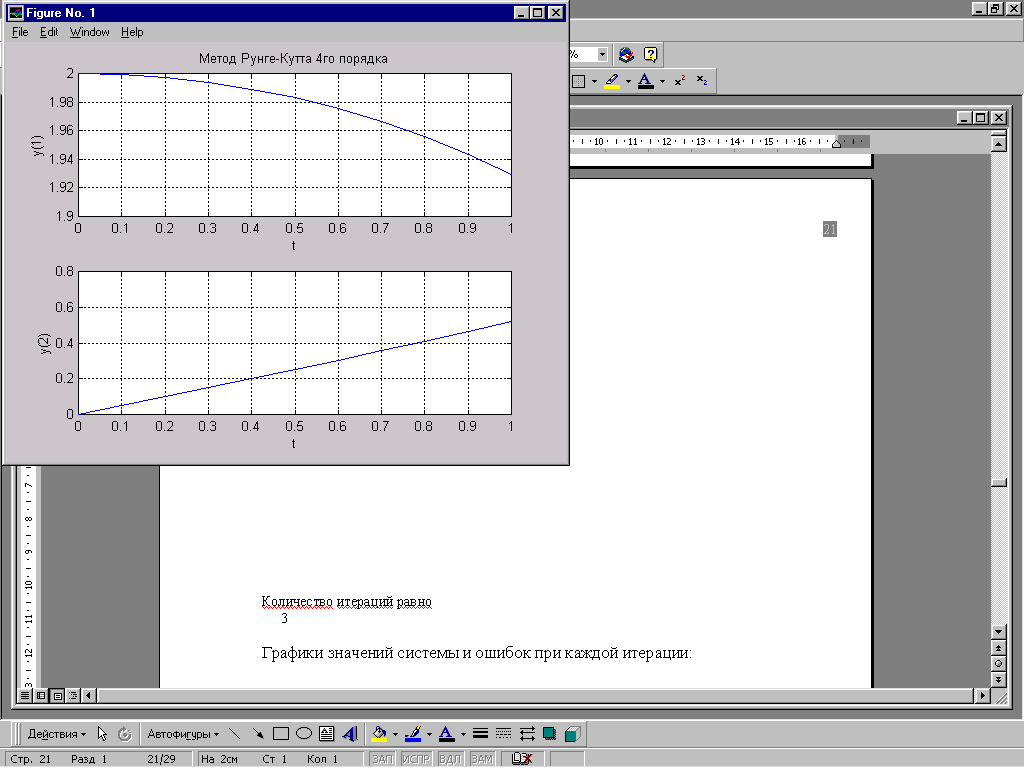Open the File menu in Figure window
Viewport: 1024px width, 768px height.
20,32
